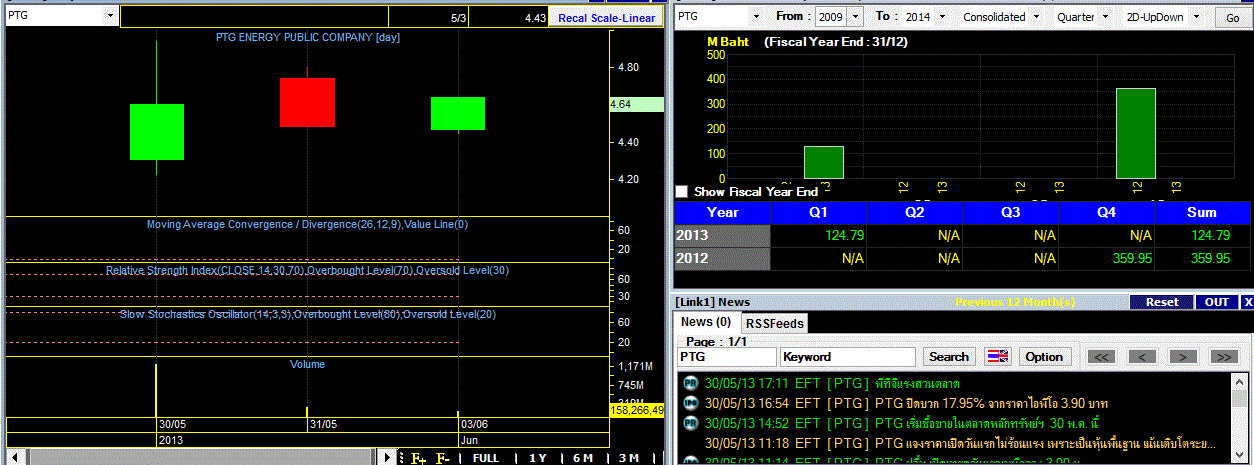Viewport: 1254px width, 465px height.
Task: Click the Year column header
Action: [x=722, y=212]
